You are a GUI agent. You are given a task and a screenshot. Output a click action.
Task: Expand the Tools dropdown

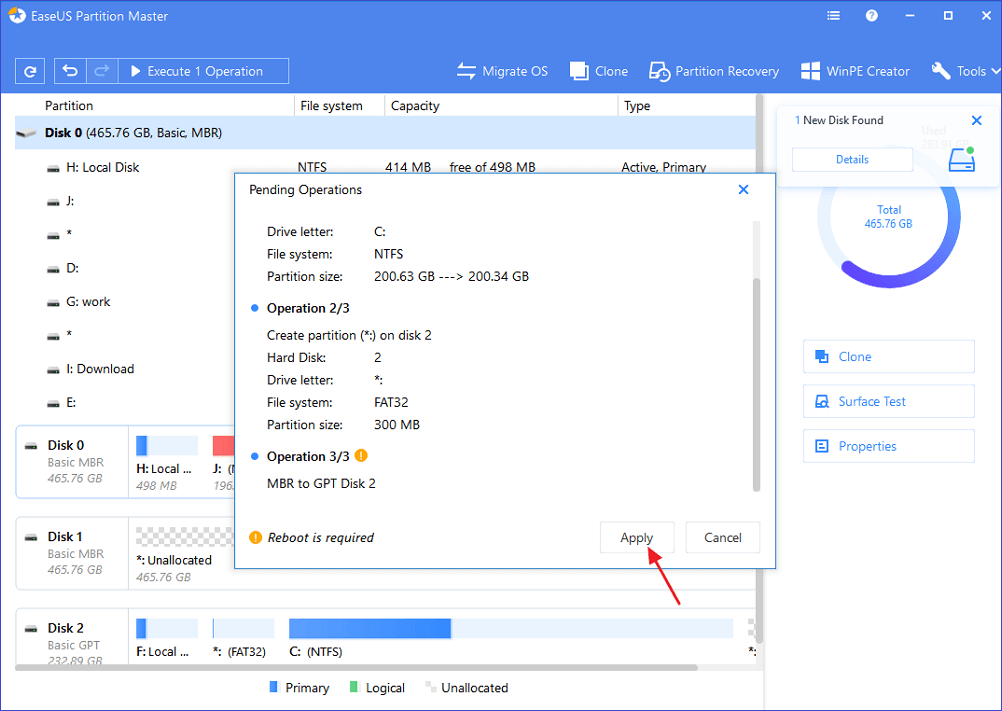(966, 72)
